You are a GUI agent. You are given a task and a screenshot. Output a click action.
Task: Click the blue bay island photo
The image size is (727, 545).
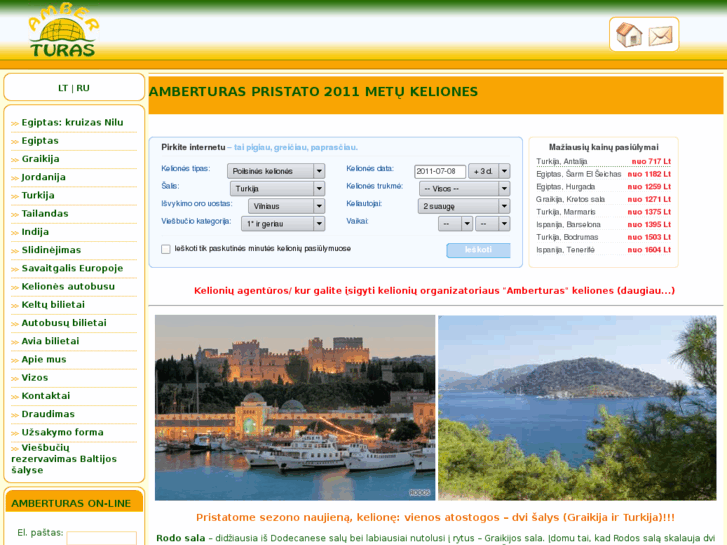click(577, 408)
